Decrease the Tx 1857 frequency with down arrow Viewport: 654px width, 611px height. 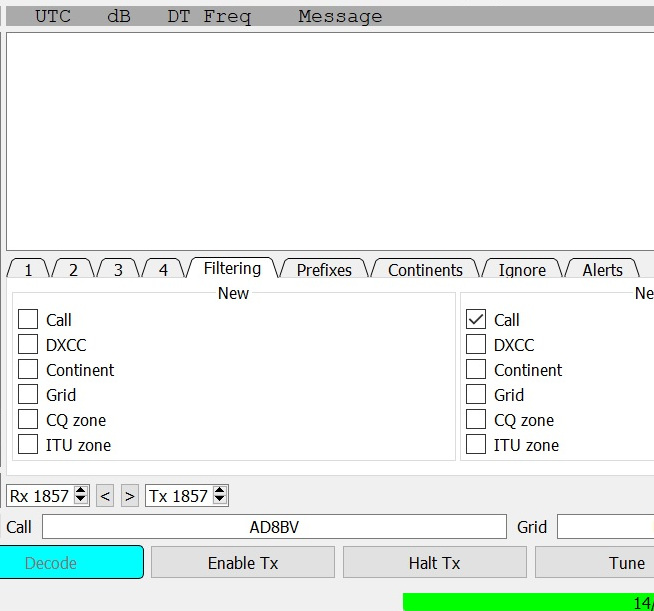[219, 500]
